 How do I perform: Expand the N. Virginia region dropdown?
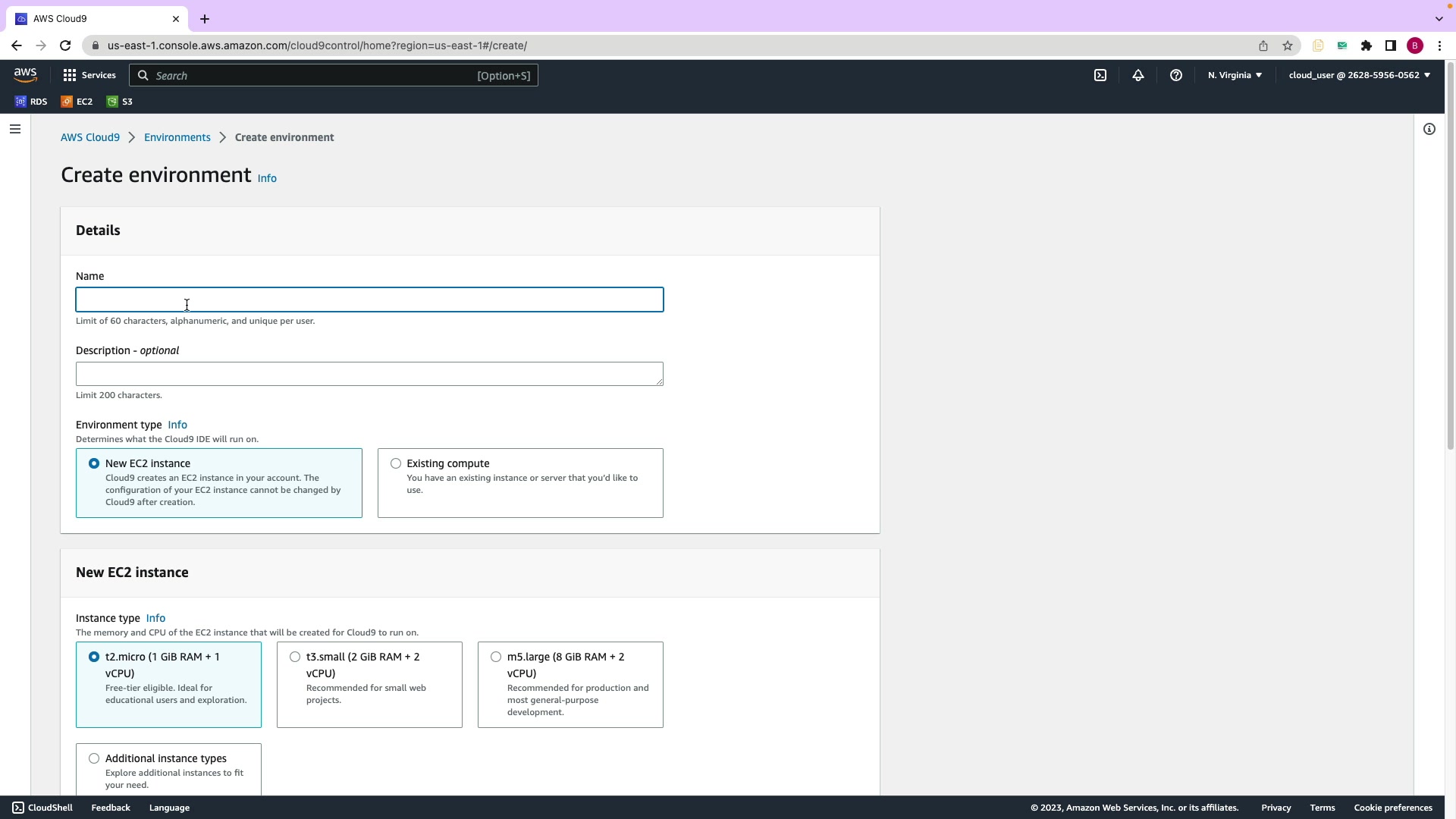[1235, 75]
